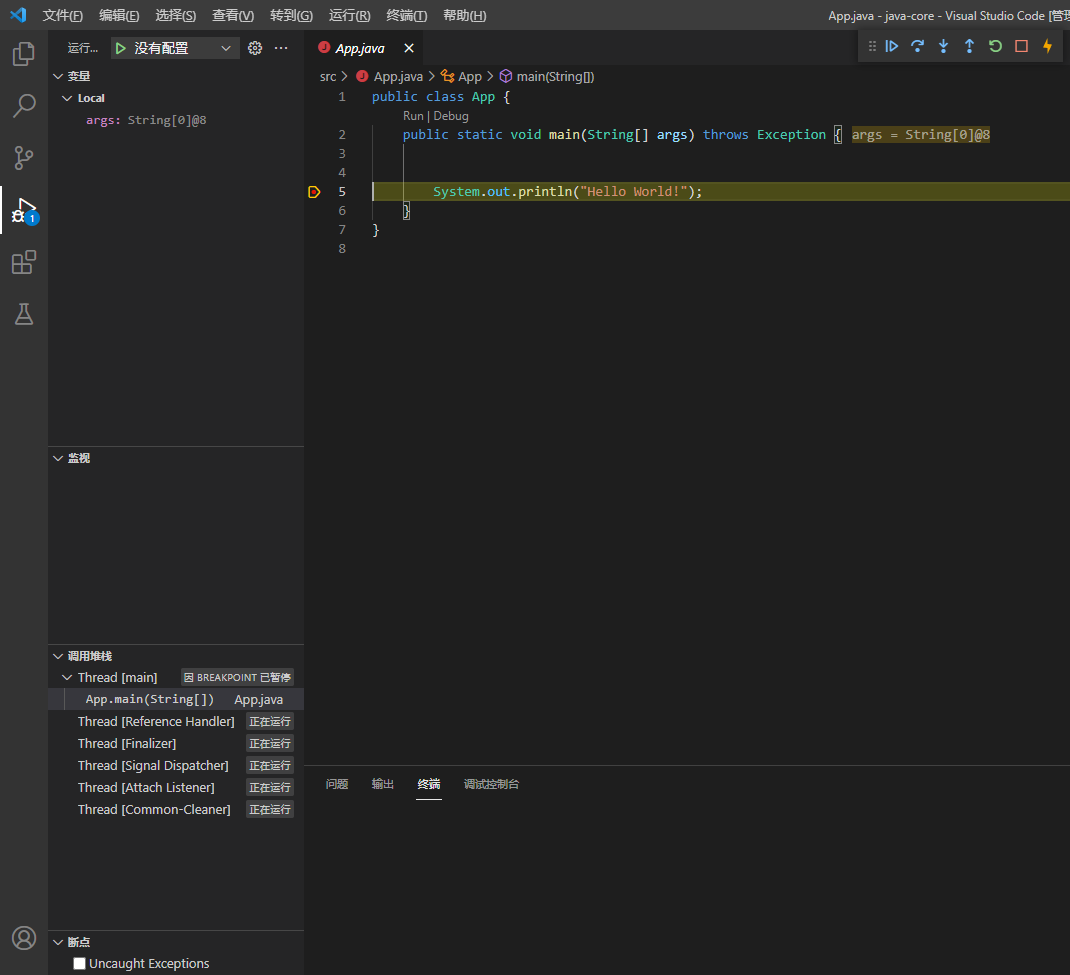Select Thread [Finalizer] row

(x=176, y=744)
